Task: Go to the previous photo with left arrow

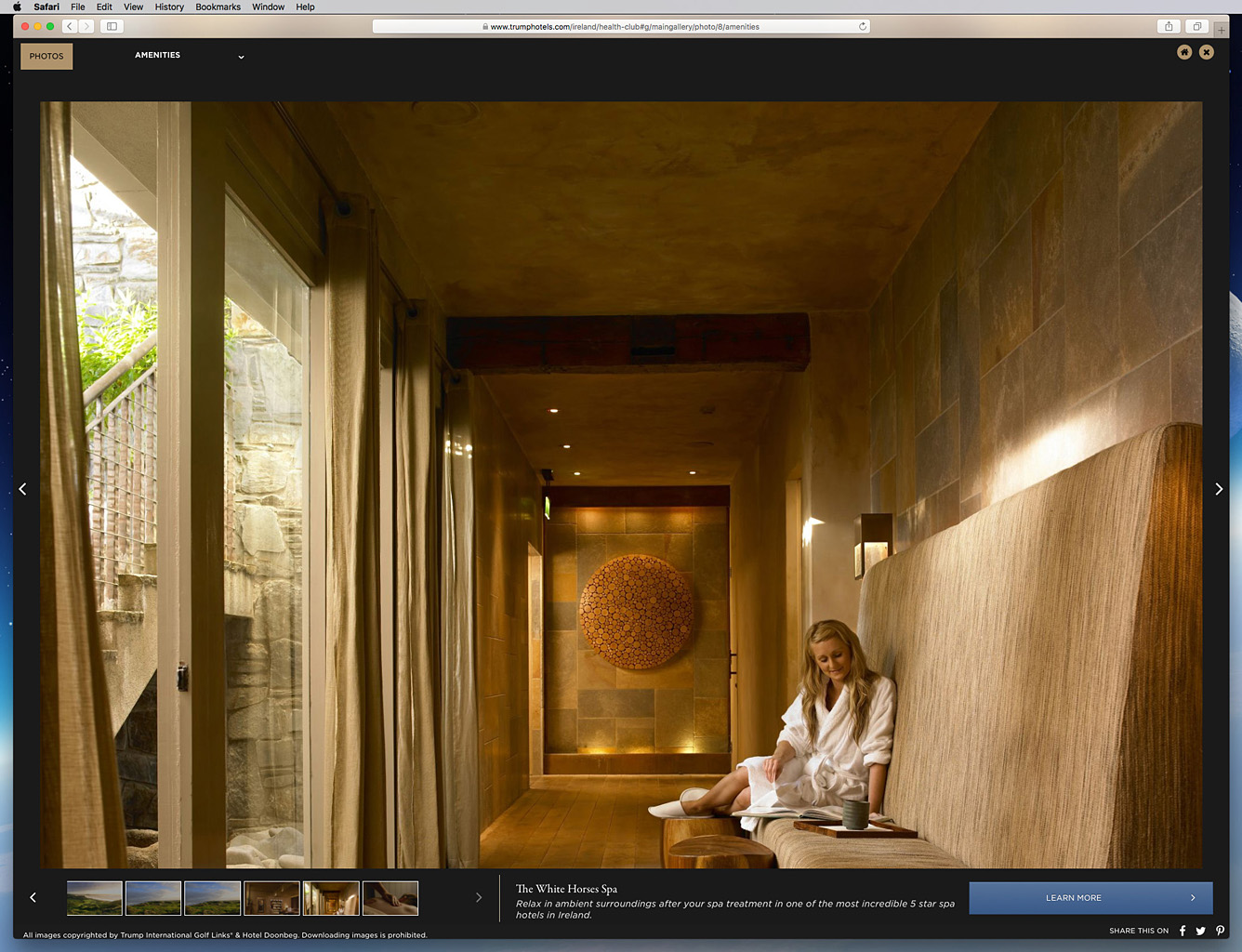Action: point(22,488)
